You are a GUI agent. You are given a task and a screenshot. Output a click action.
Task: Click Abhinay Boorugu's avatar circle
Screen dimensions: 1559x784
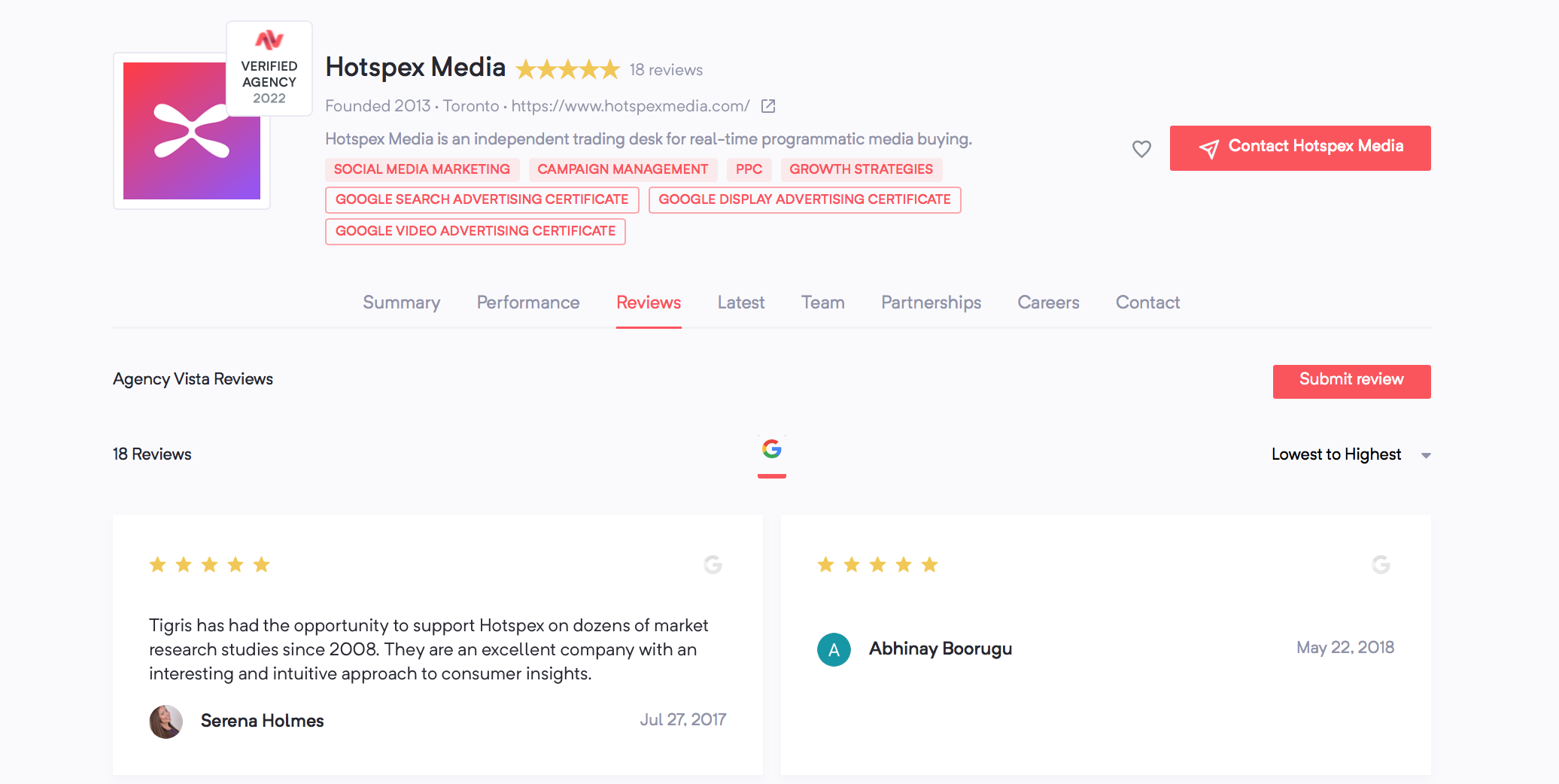click(834, 649)
